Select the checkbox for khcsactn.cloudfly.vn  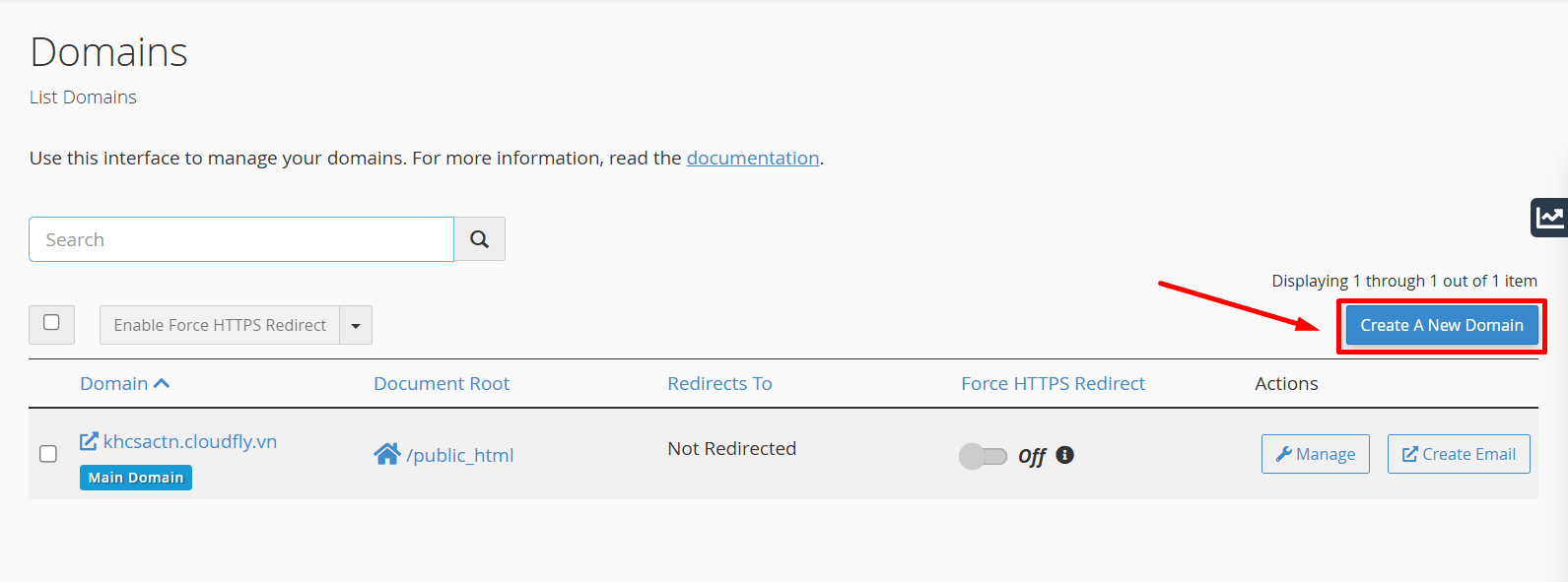click(x=47, y=454)
